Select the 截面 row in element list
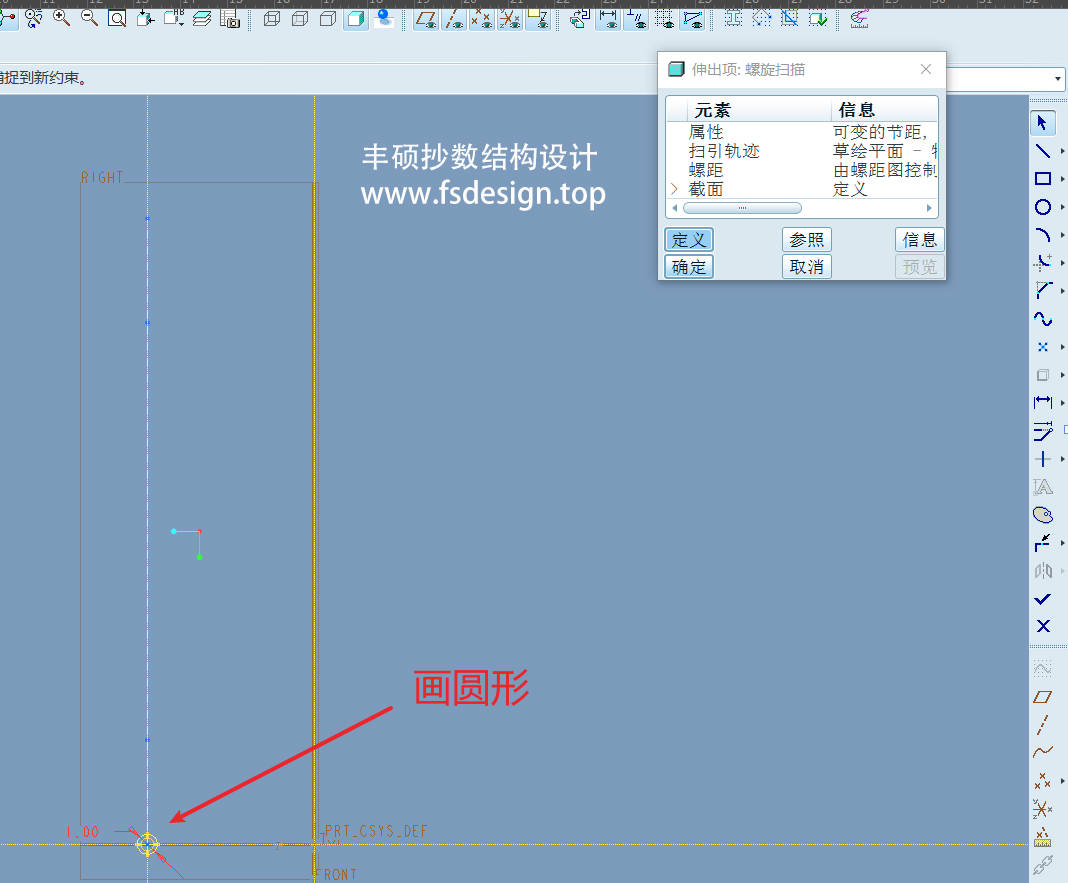 click(706, 189)
